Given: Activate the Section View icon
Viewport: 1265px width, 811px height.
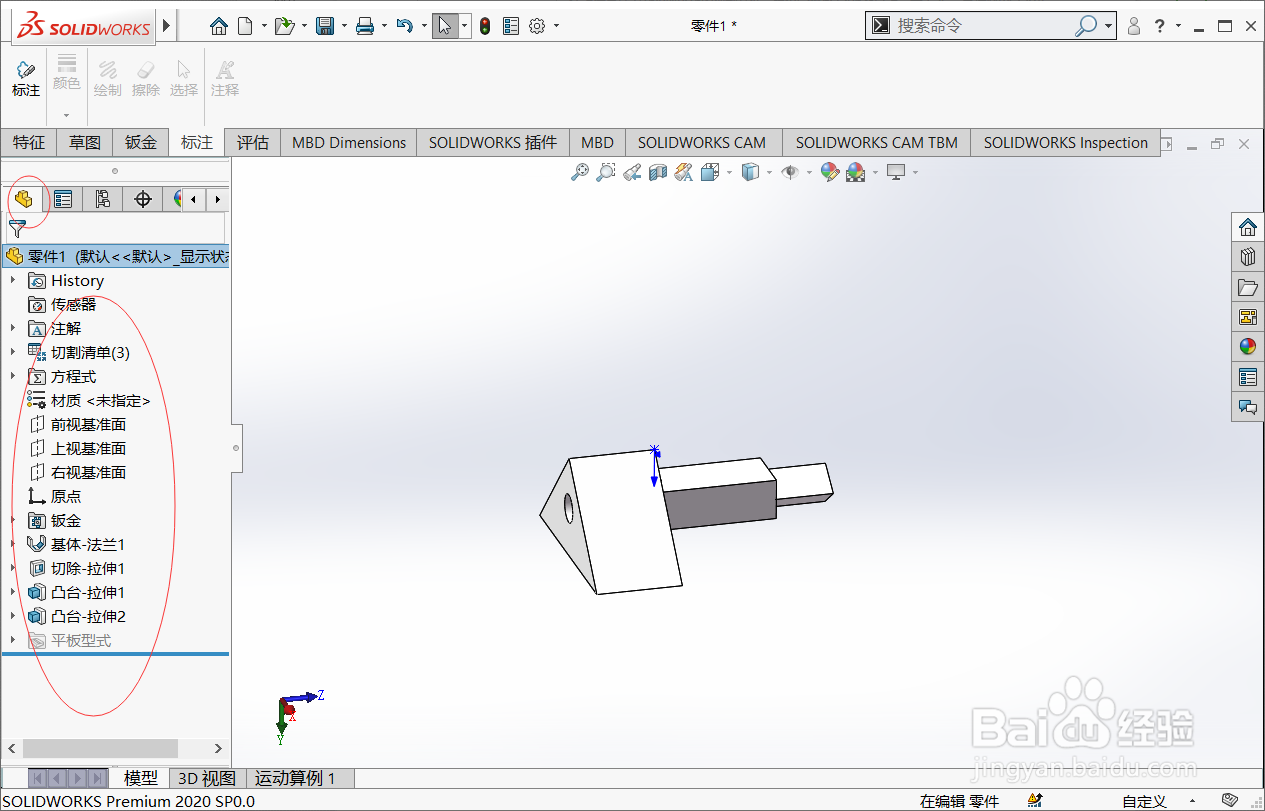Looking at the screenshot, I should tap(657, 172).
